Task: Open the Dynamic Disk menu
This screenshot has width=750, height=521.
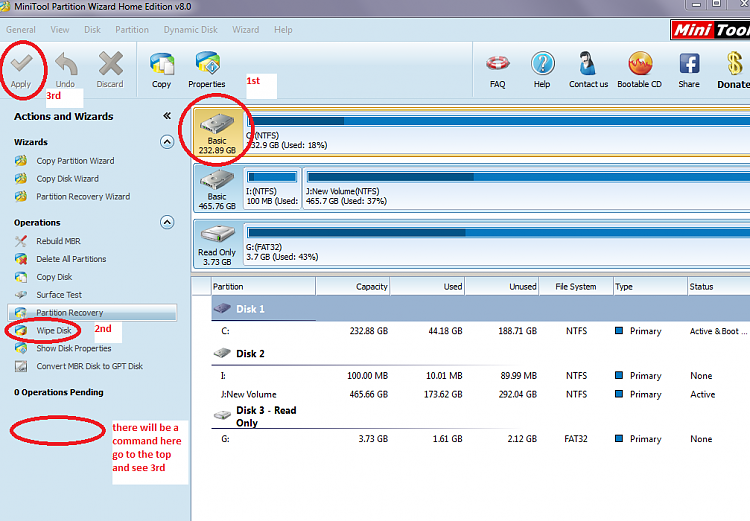Action: pyautogui.click(x=190, y=30)
